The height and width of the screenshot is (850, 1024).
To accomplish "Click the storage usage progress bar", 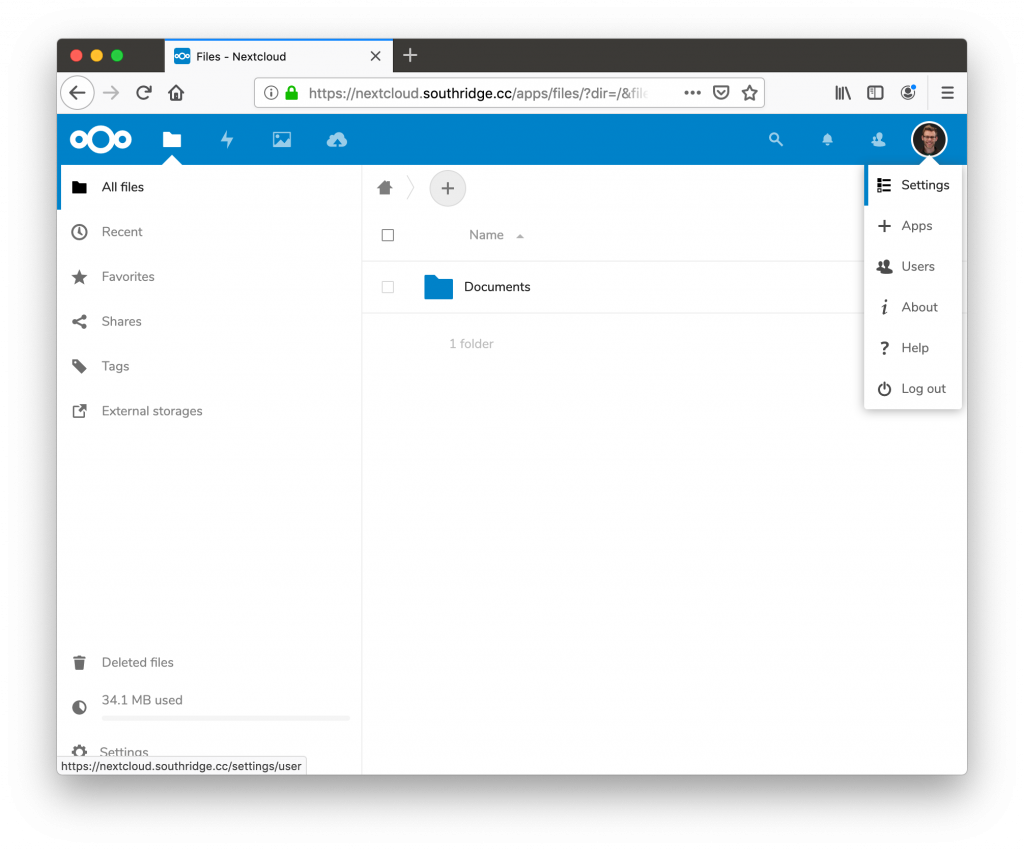I will click(x=226, y=718).
